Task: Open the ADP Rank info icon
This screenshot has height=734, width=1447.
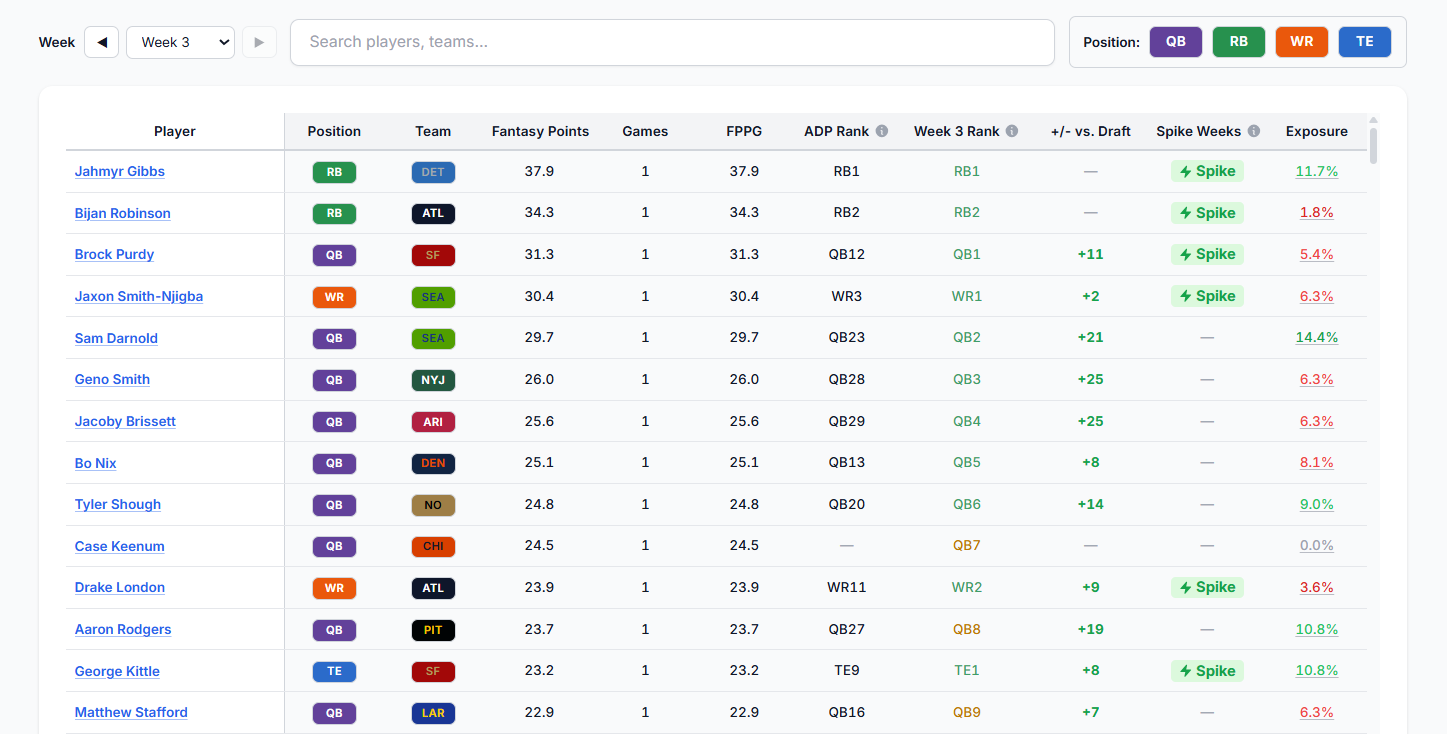Action: pos(882,131)
